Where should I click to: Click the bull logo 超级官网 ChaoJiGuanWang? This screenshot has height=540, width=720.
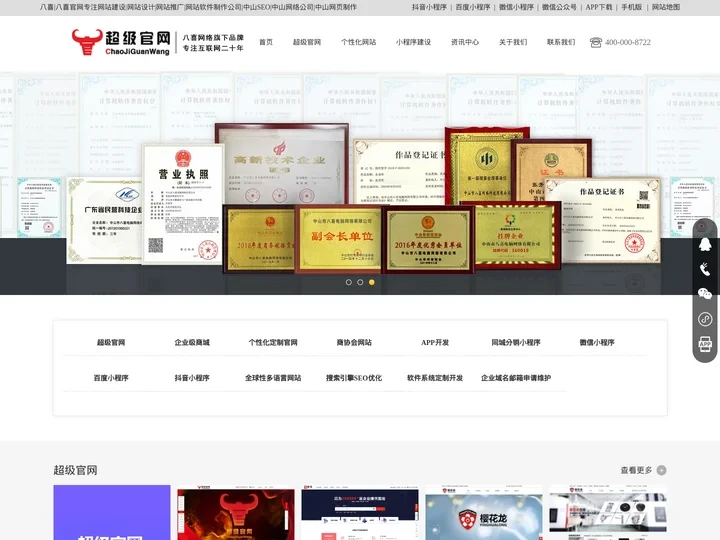pyautogui.click(x=121, y=42)
